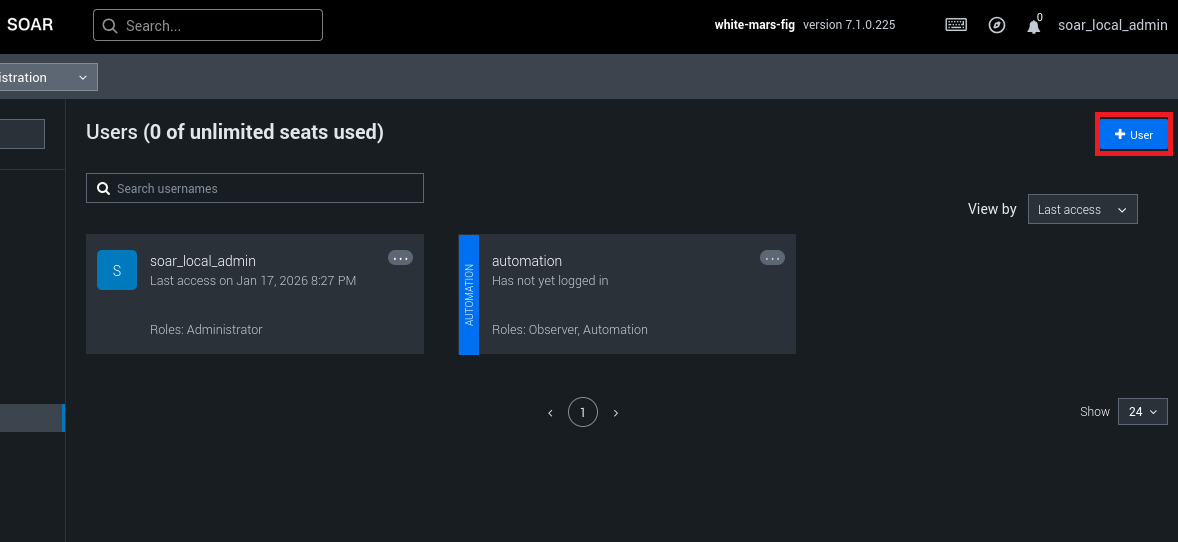1178x542 pixels.
Task: Open the soar_local_admin account menu
Action: click(x=1112, y=25)
